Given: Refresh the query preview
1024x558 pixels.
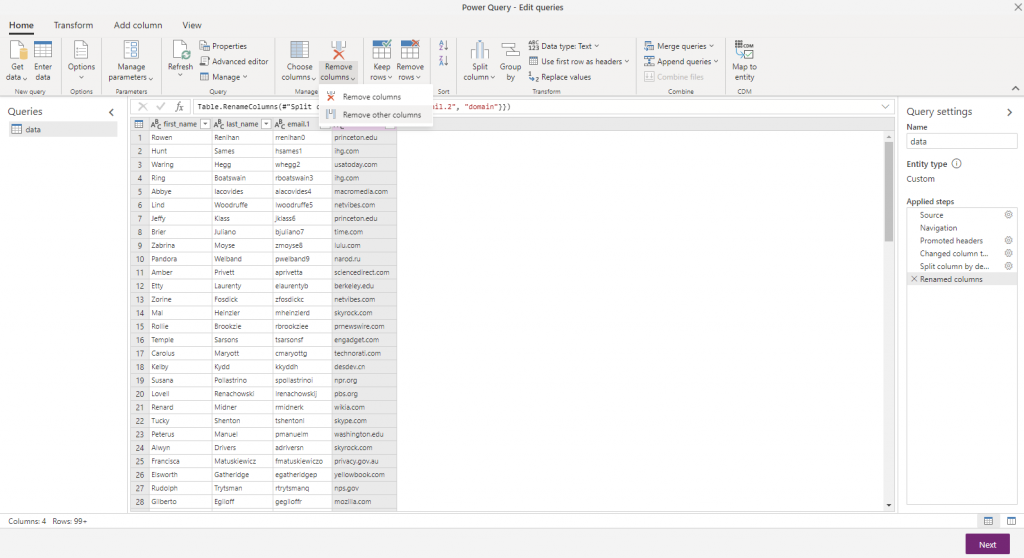Looking at the screenshot, I should point(180,61).
